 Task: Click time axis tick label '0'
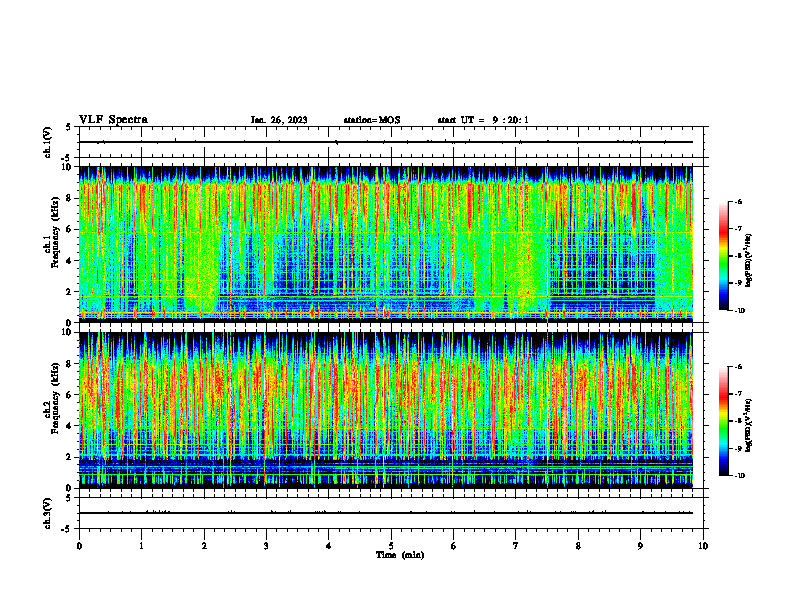pyautogui.click(x=79, y=546)
